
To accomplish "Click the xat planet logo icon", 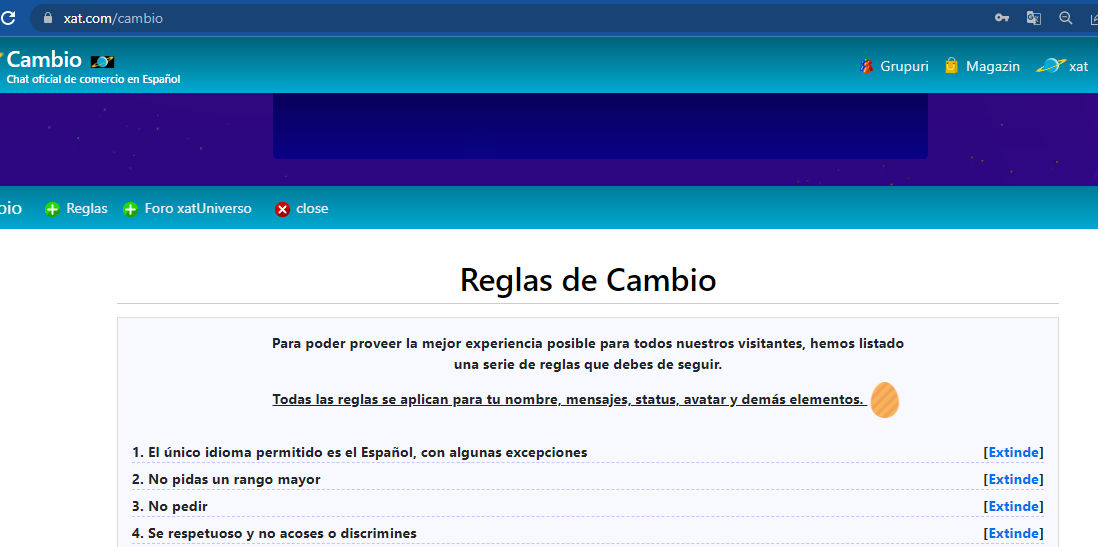I will [1050, 67].
